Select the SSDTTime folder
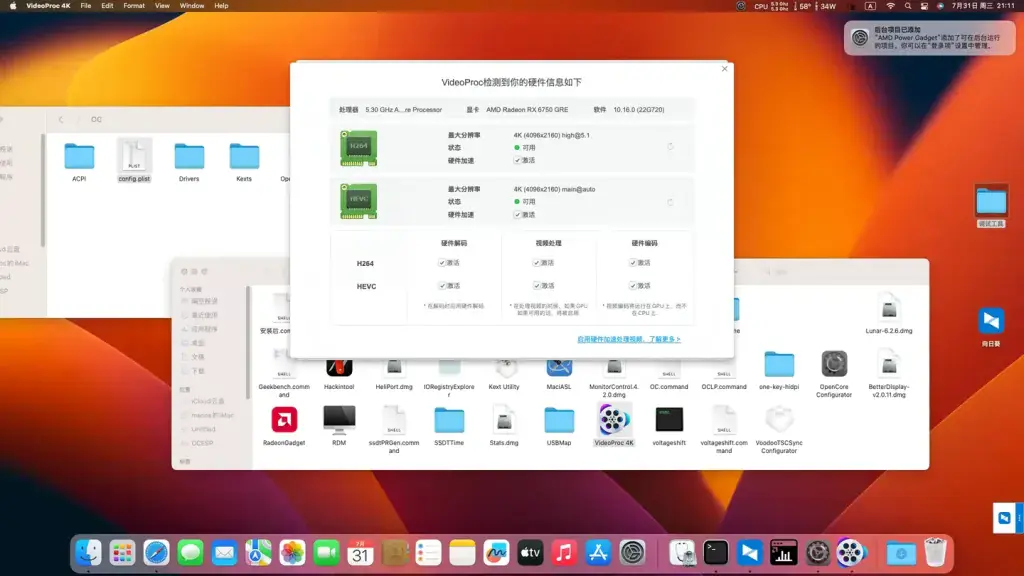The height and width of the screenshot is (576, 1024). pyautogui.click(x=449, y=420)
